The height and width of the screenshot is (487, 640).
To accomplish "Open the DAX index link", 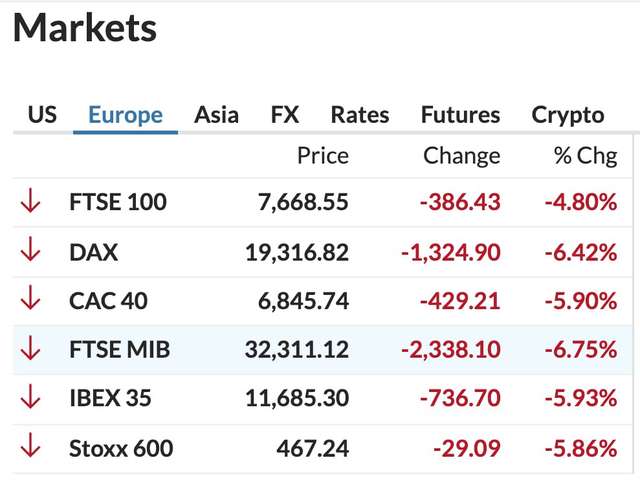I will point(94,252).
